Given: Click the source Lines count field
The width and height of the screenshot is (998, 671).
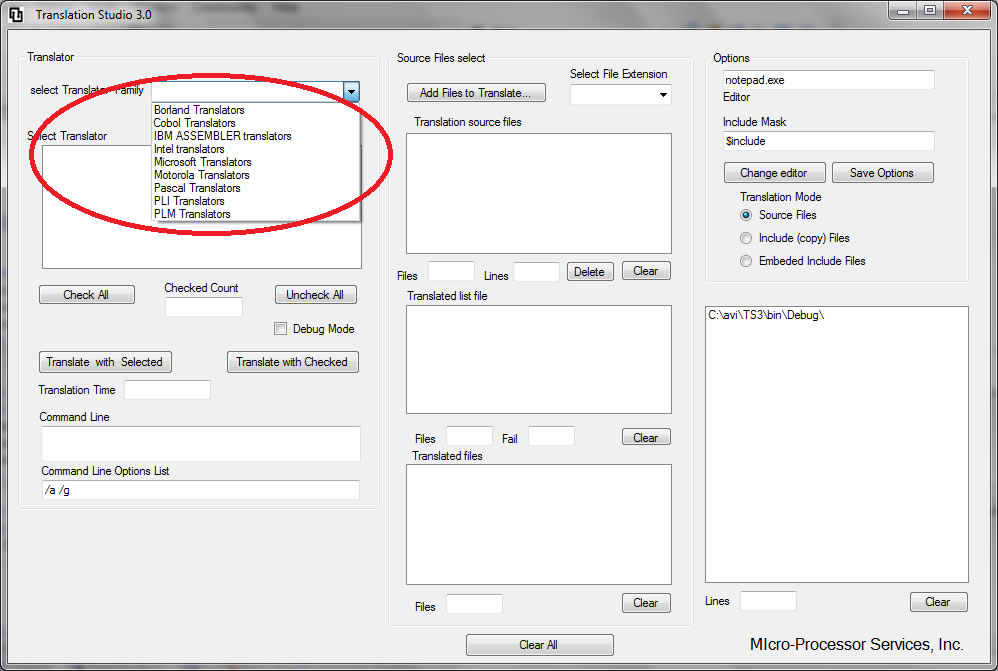Looking at the screenshot, I should pos(536,272).
